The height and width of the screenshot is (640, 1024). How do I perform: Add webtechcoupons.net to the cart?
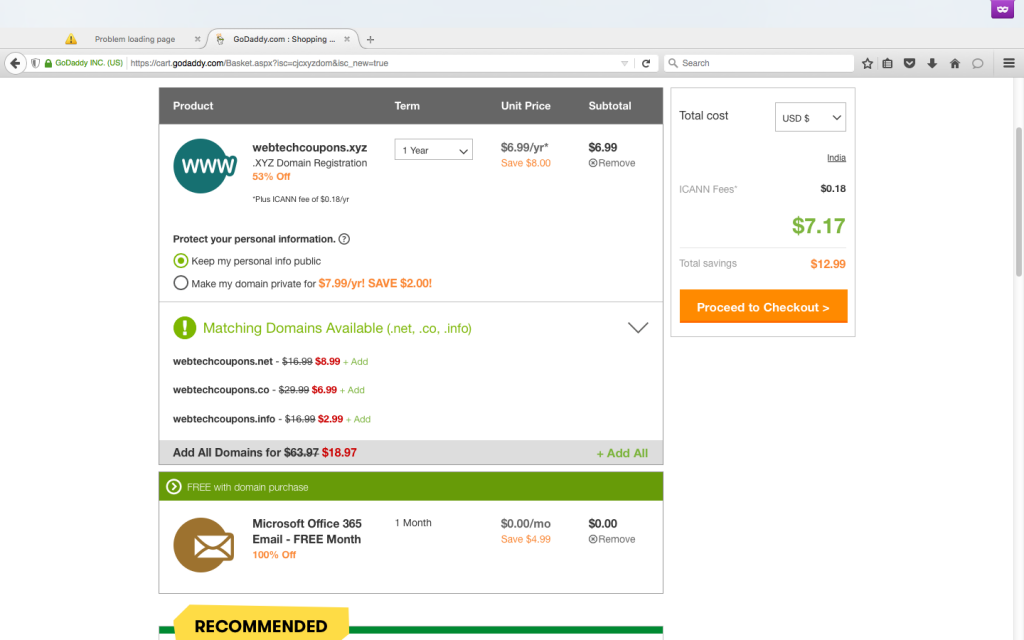tap(357, 361)
